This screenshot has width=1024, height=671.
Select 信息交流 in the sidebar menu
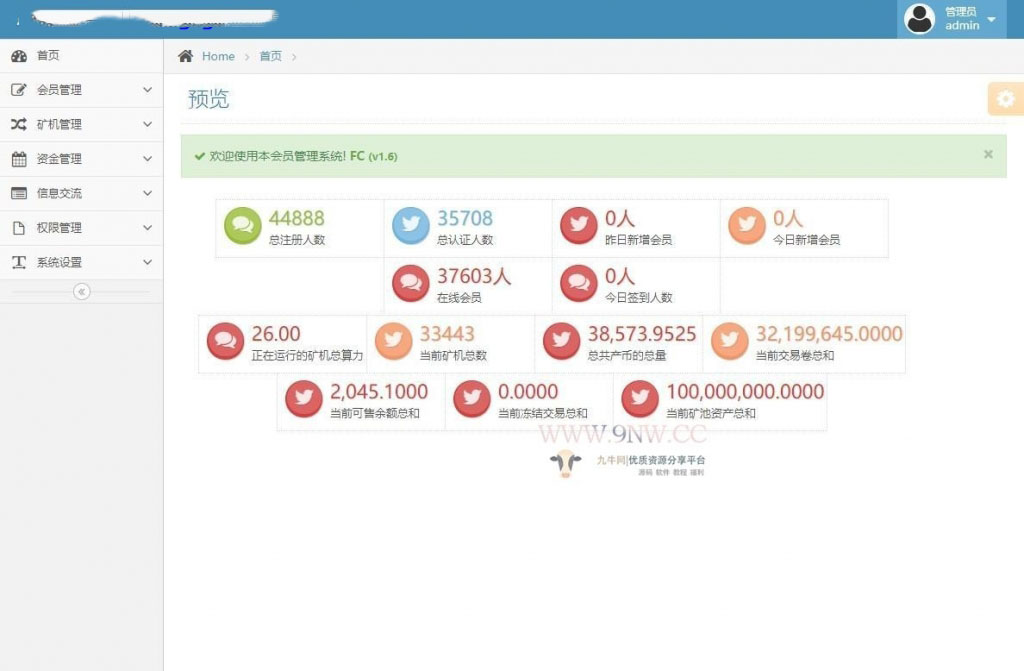tap(60, 194)
